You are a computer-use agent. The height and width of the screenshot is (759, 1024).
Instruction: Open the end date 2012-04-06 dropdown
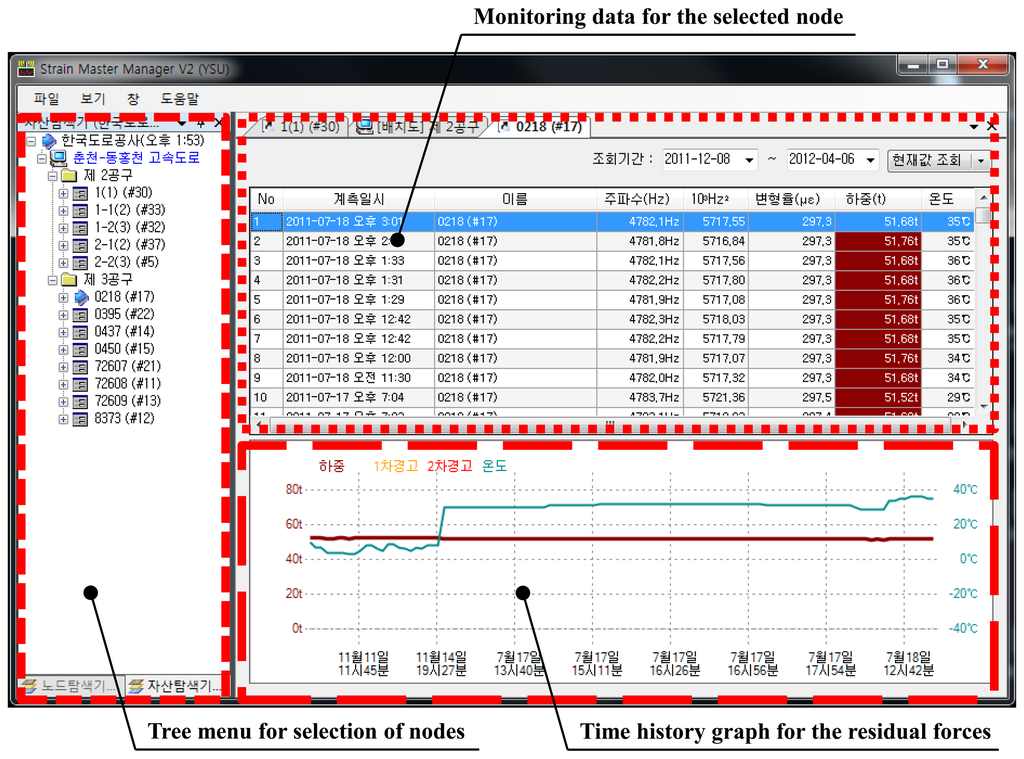click(x=871, y=159)
